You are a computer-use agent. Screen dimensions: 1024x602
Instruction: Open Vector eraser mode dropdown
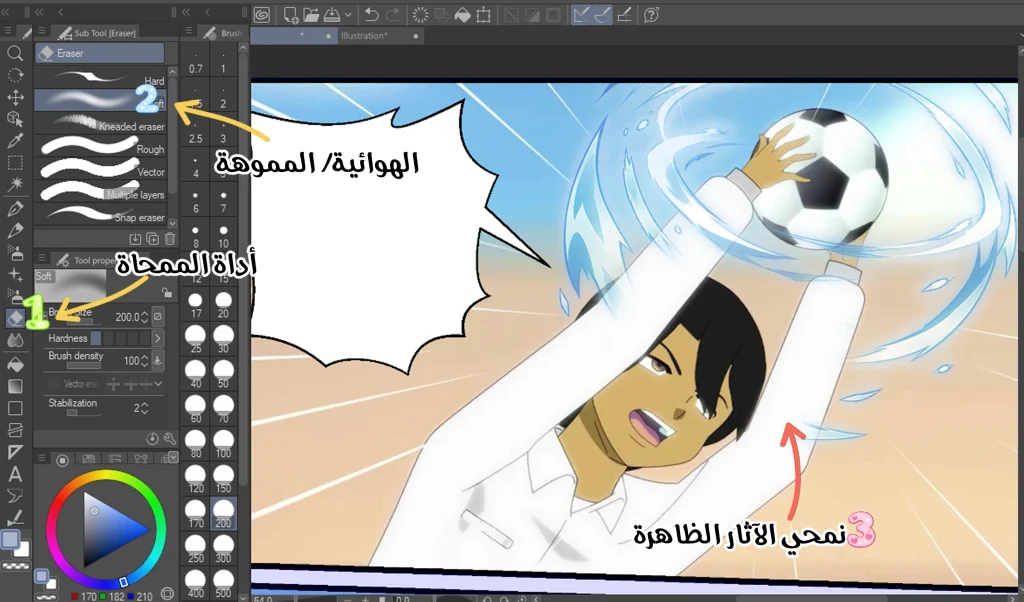[157, 384]
